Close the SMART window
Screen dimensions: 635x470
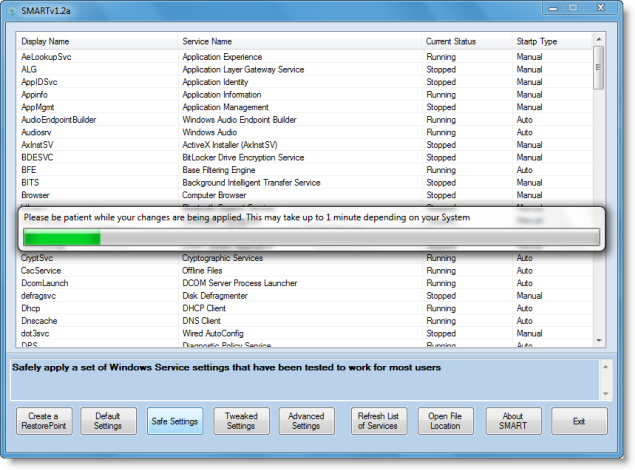(601, 8)
